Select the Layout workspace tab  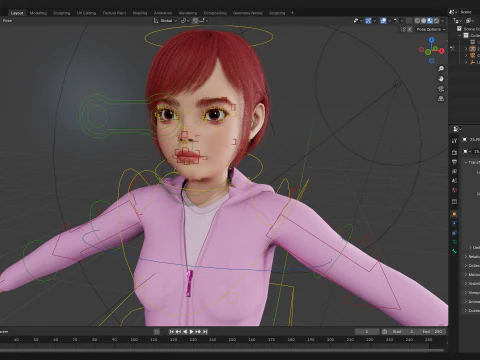pos(17,13)
